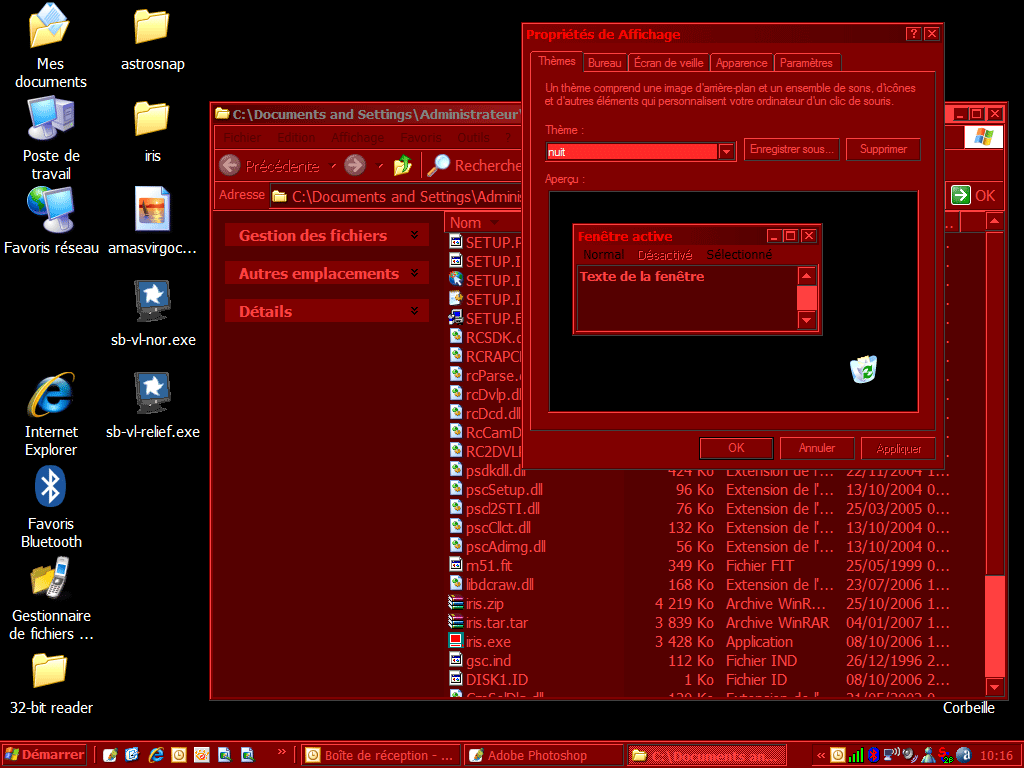Image resolution: width=1024 pixels, height=768 pixels.
Task: Select the Poste de travail icon
Action: coord(51,119)
